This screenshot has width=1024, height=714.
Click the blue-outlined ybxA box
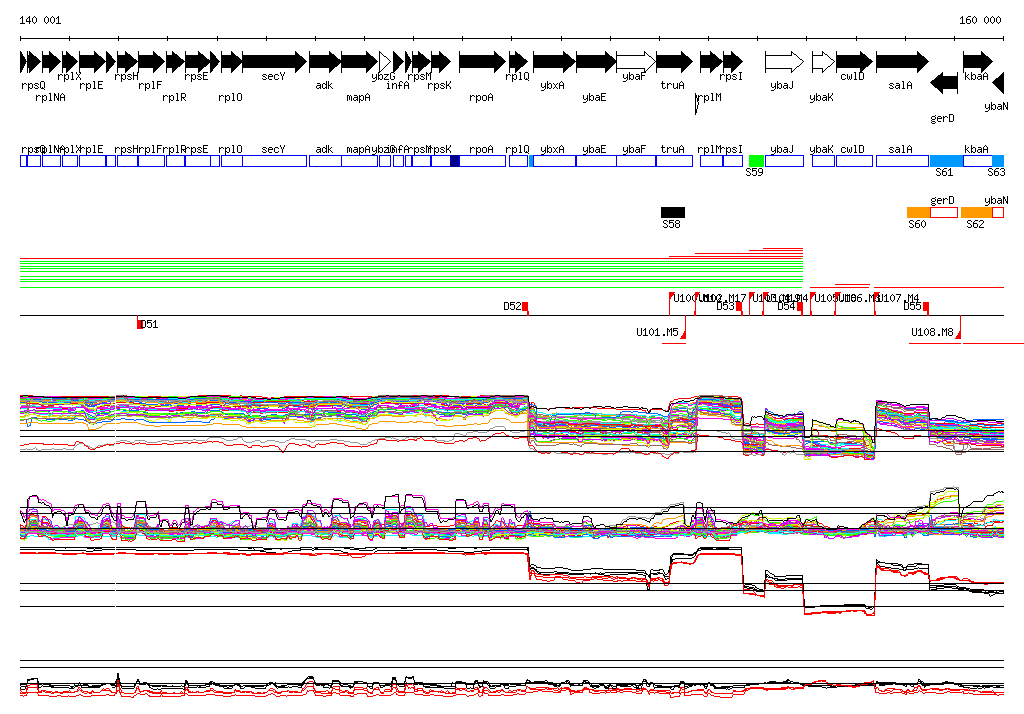pos(554,161)
